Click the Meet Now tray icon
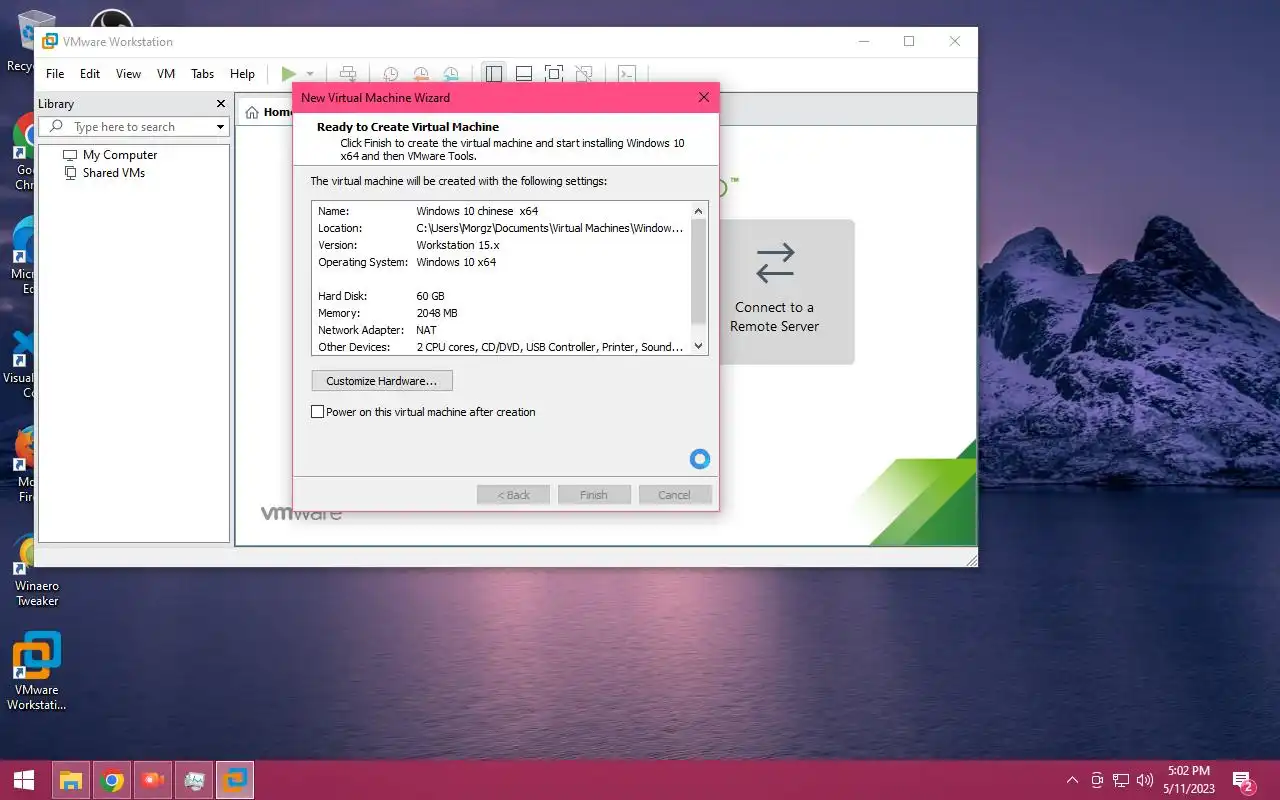Viewport: 1280px width, 800px height. [x=1097, y=780]
